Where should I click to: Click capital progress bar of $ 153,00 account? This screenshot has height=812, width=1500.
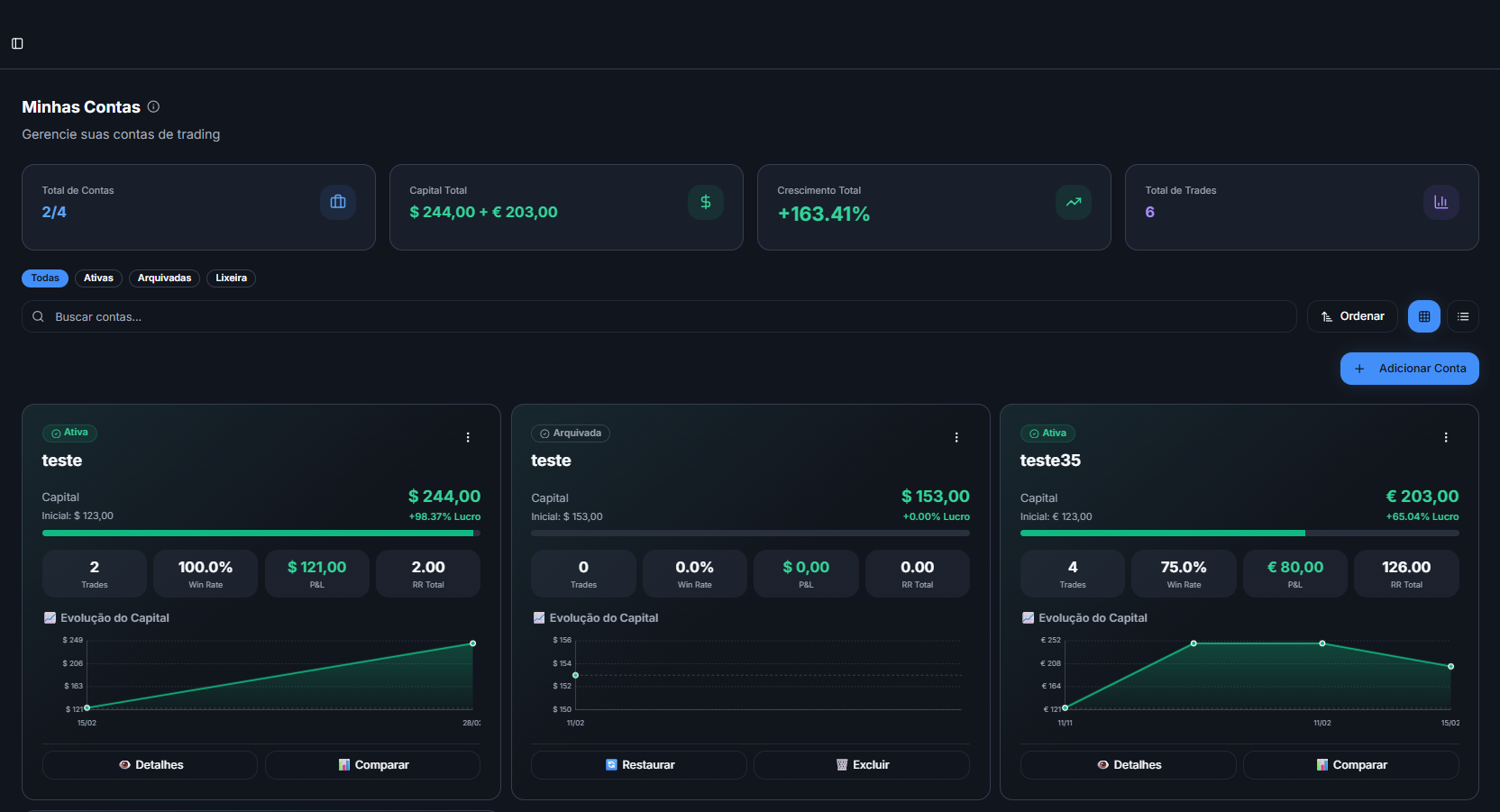(750, 534)
